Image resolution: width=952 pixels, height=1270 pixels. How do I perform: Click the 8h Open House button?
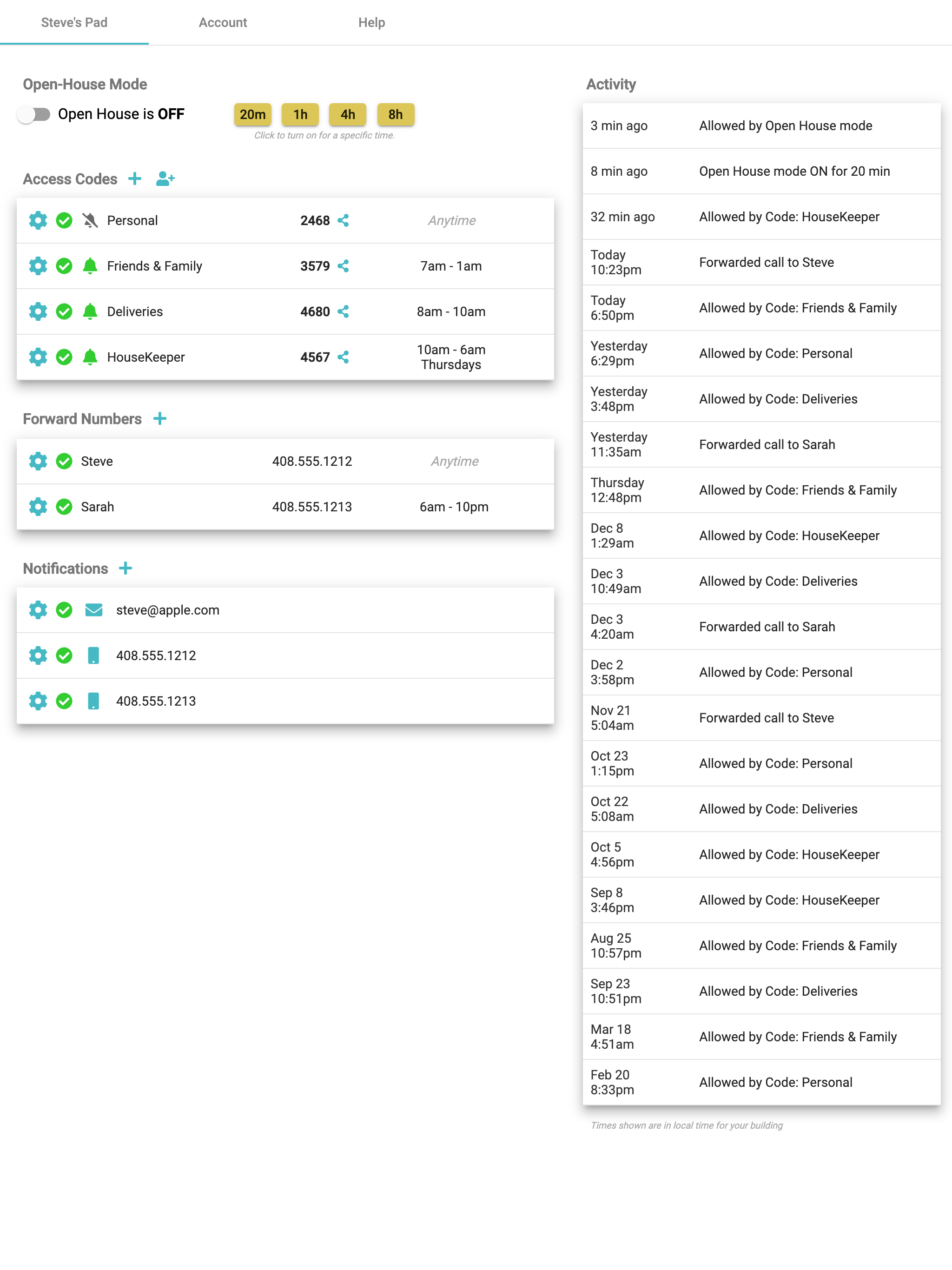(396, 114)
